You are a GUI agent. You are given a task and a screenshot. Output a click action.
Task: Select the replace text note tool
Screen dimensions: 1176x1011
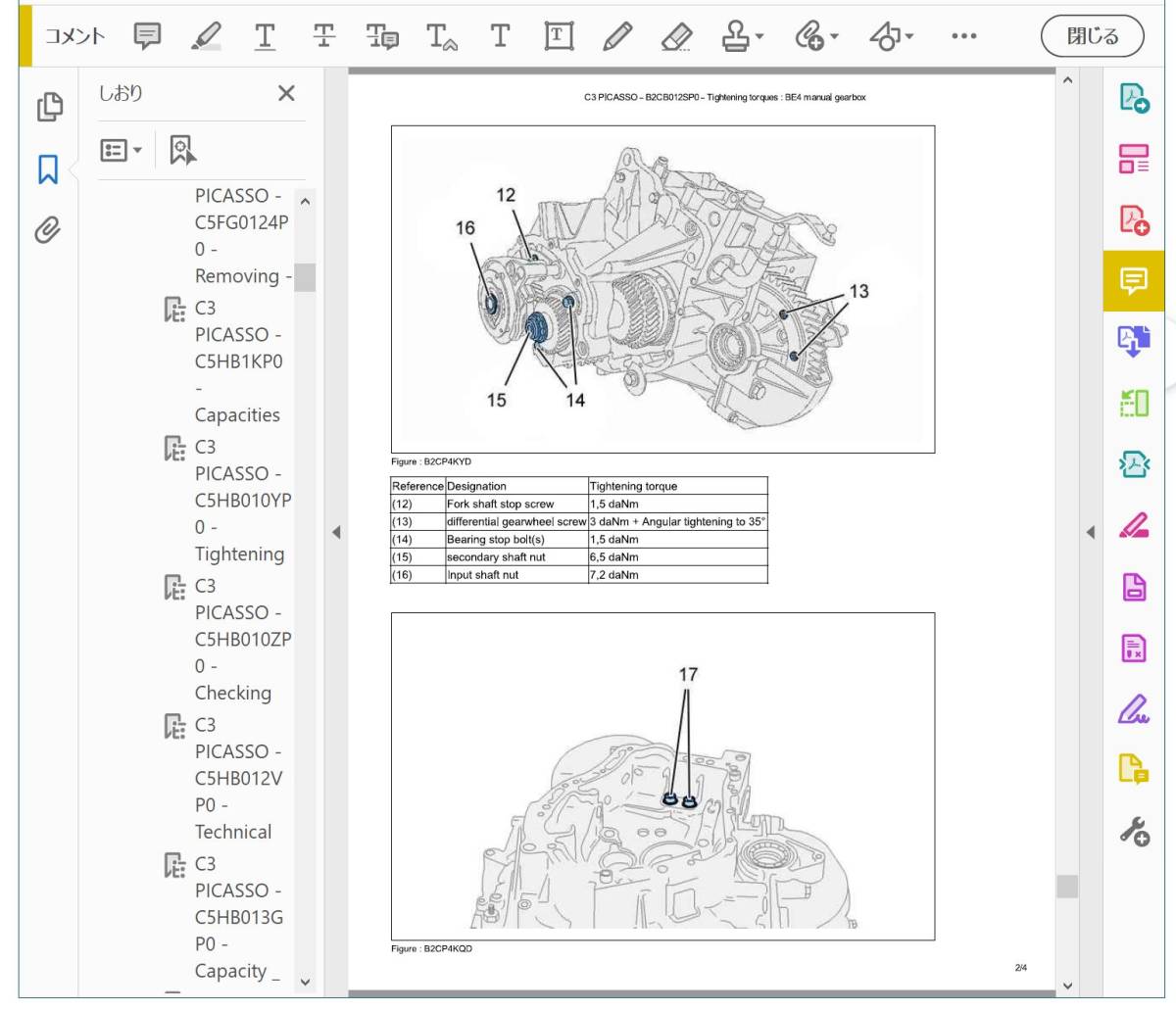click(x=382, y=37)
